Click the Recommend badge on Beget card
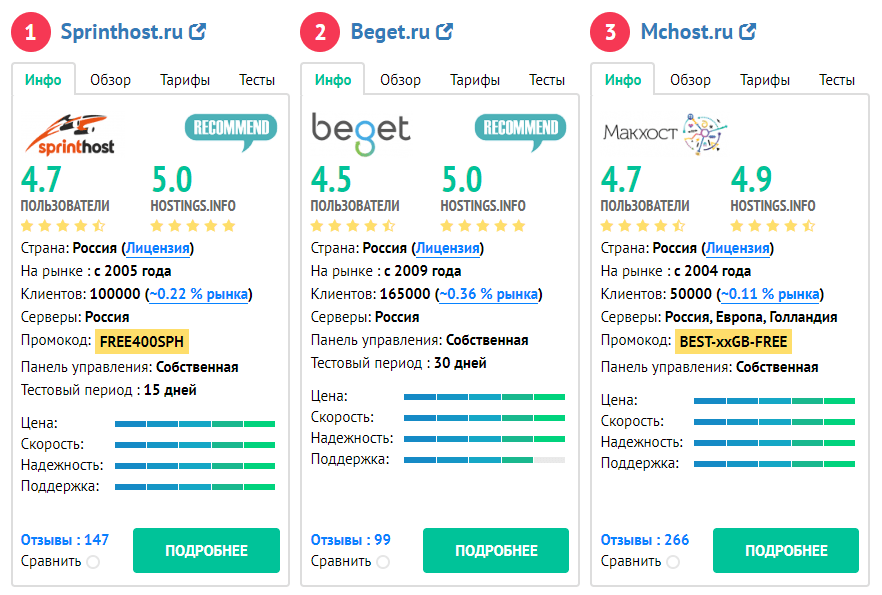882x595 pixels. tap(520, 131)
